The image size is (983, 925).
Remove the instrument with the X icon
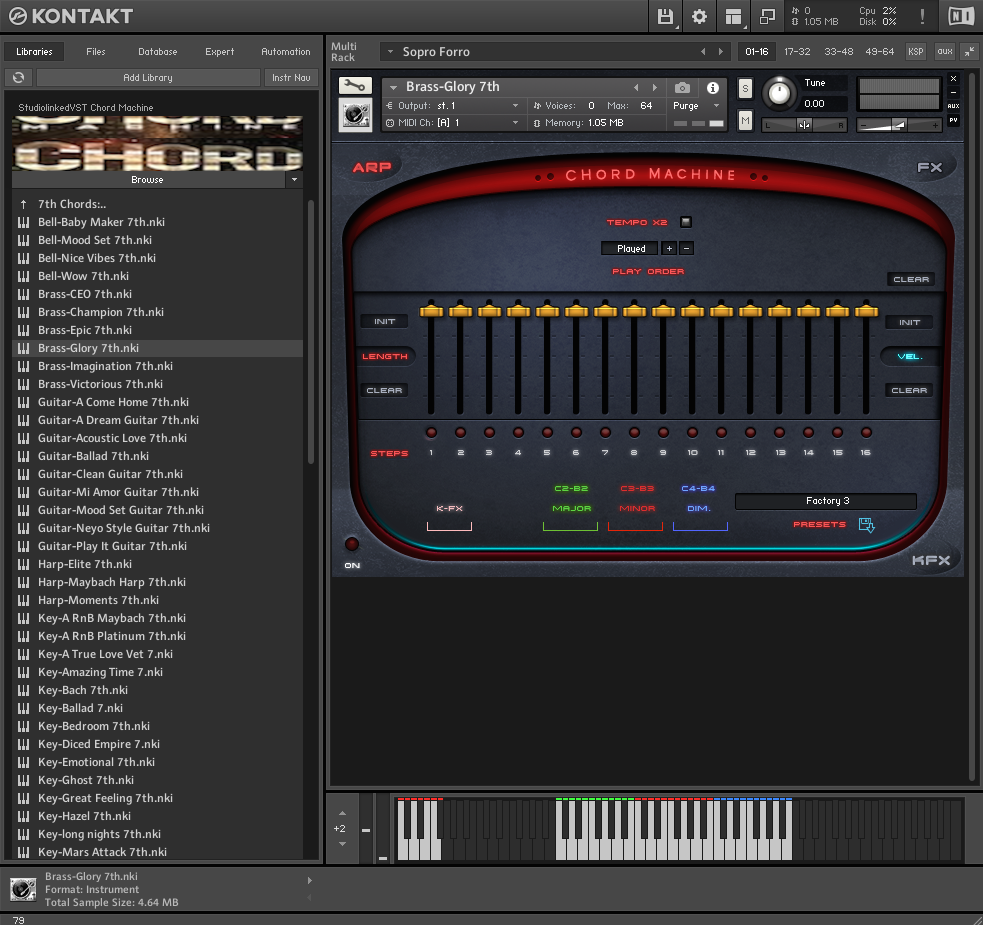pyautogui.click(x=954, y=79)
